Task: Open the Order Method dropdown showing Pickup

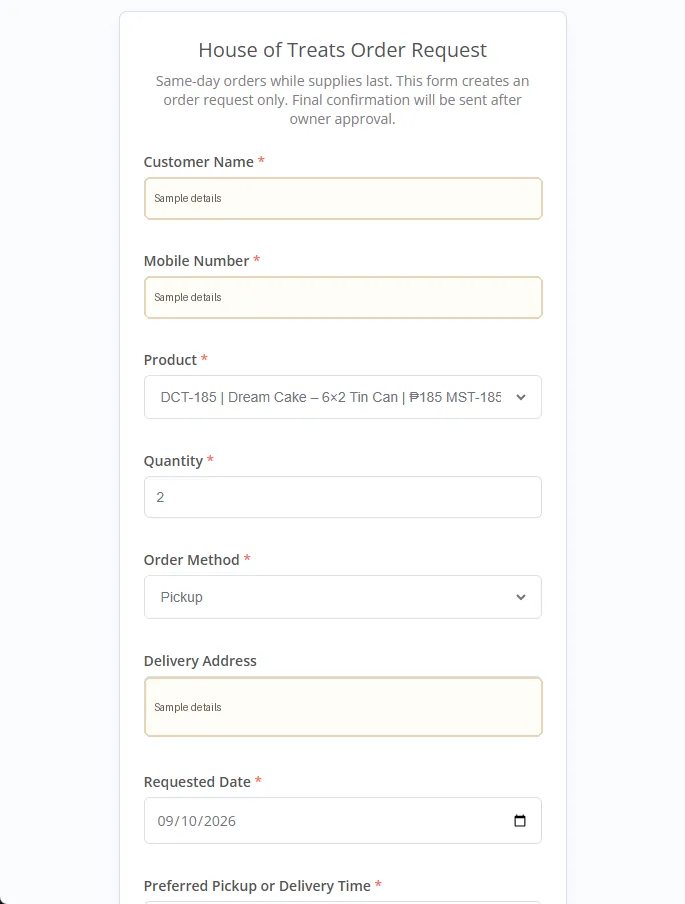Action: (343, 597)
